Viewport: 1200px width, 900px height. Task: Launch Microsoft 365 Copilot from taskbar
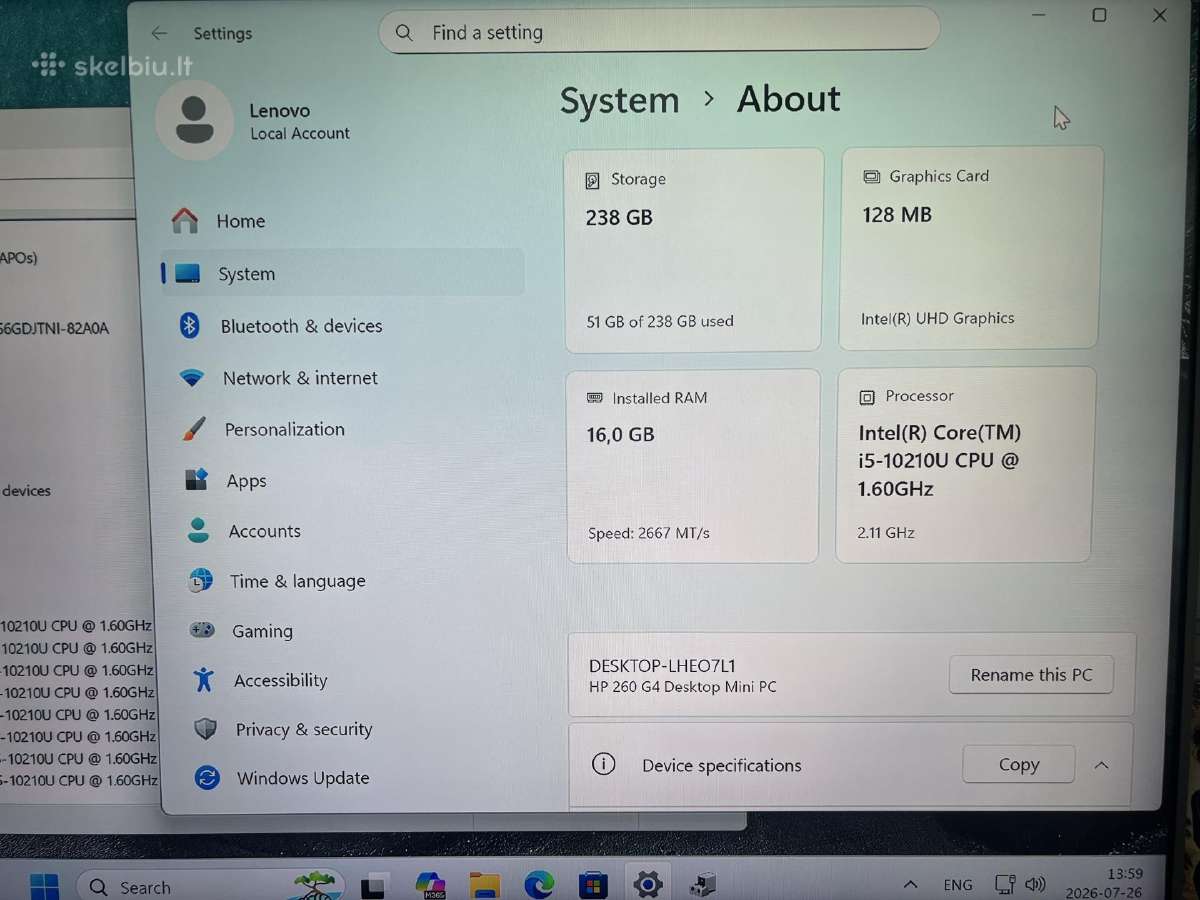[x=430, y=885]
